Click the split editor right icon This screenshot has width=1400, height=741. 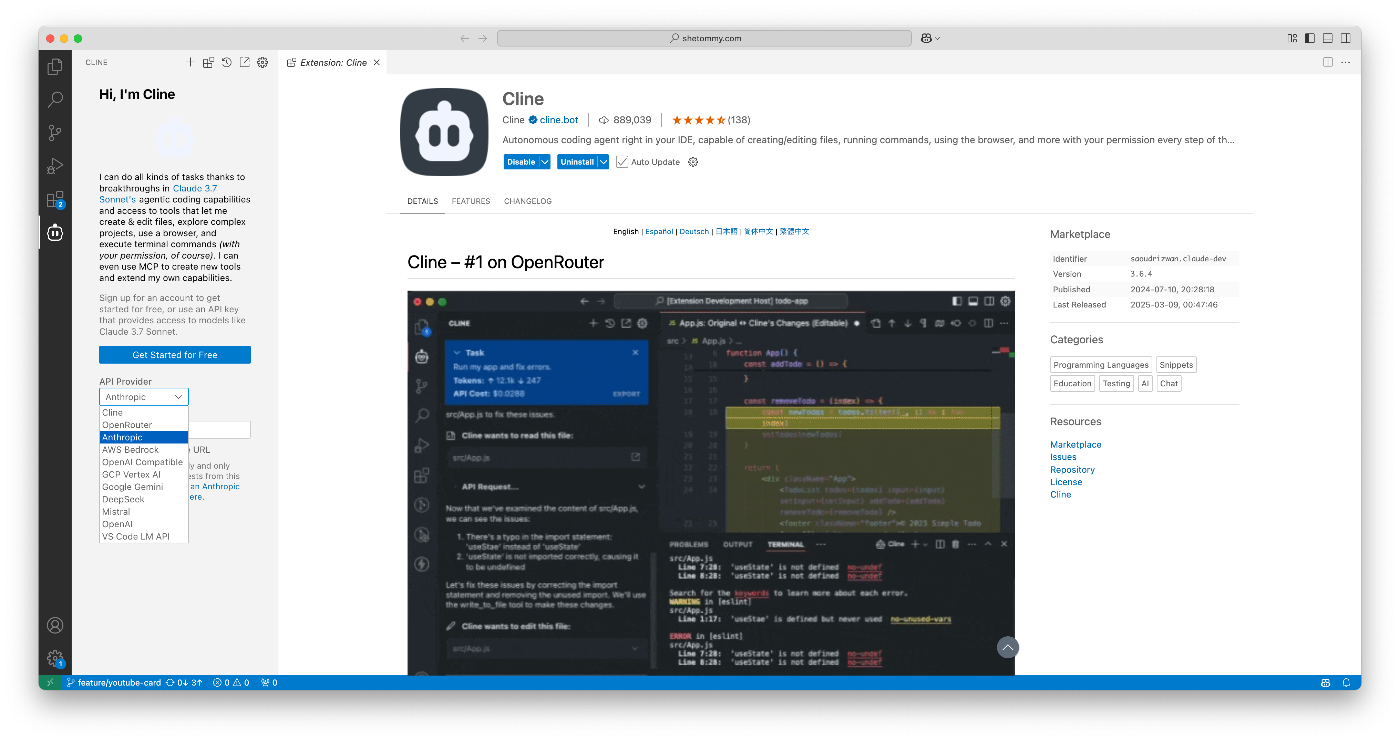1328,62
